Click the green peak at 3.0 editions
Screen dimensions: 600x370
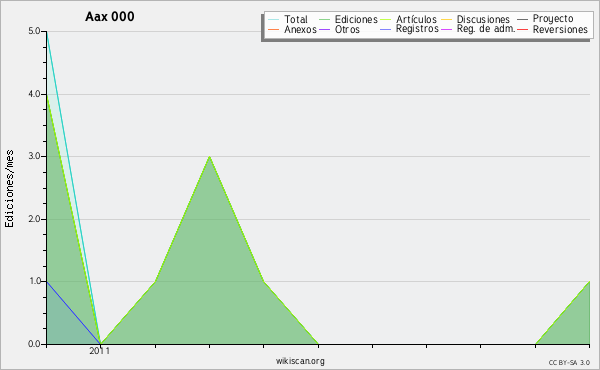coord(209,157)
